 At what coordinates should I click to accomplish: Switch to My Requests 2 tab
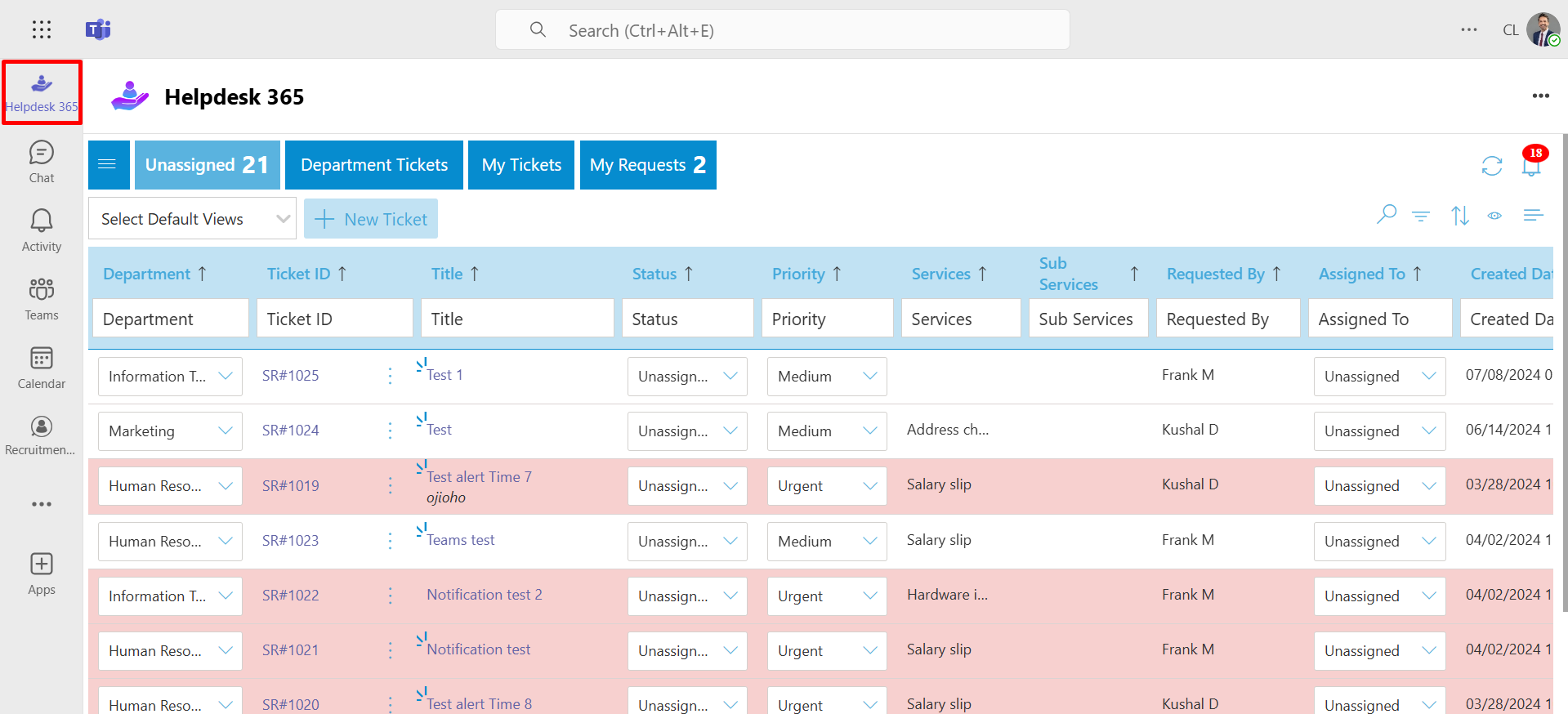coord(648,165)
